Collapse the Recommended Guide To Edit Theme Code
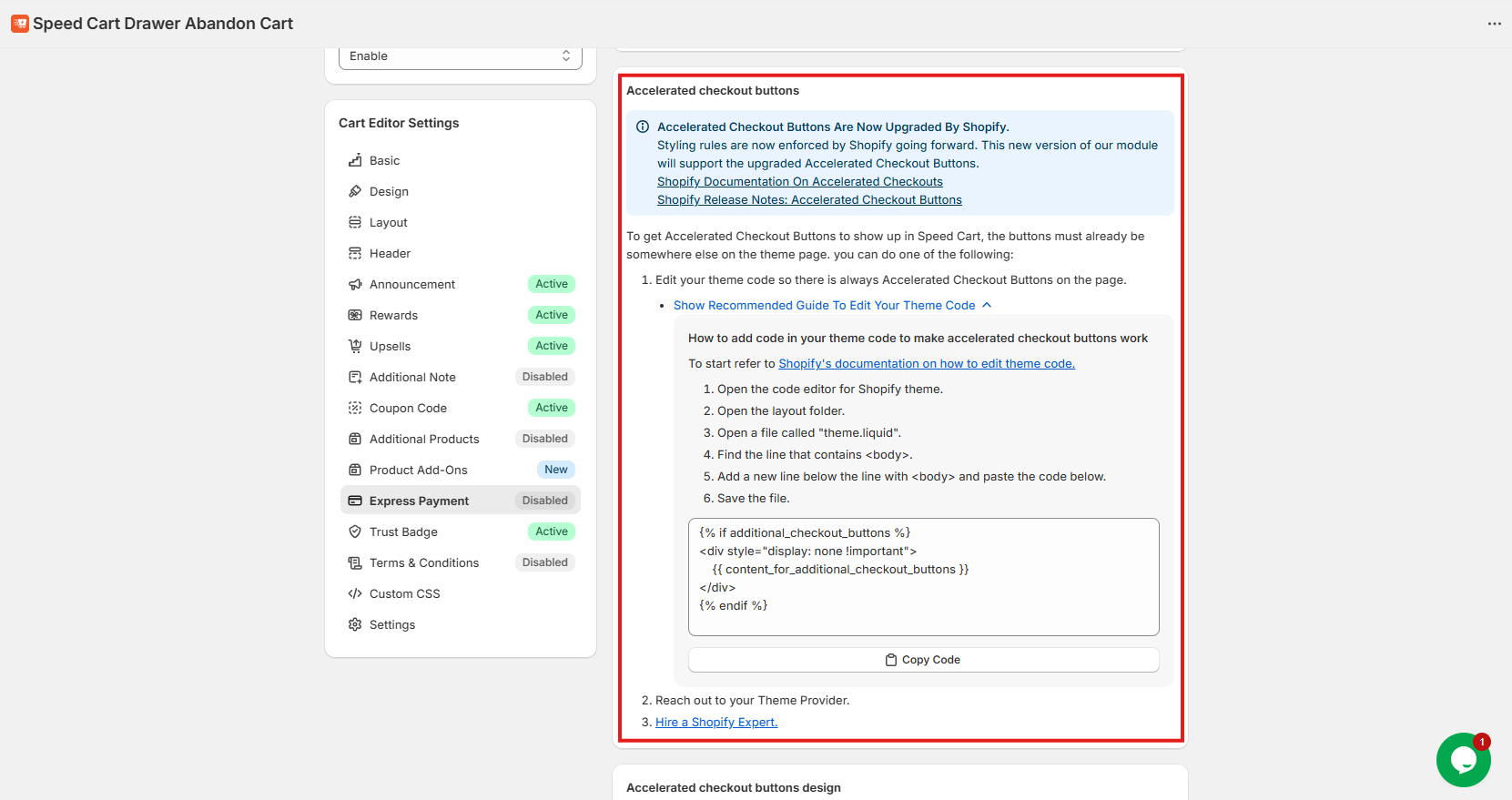Image resolution: width=1512 pixels, height=800 pixels. pos(831,306)
